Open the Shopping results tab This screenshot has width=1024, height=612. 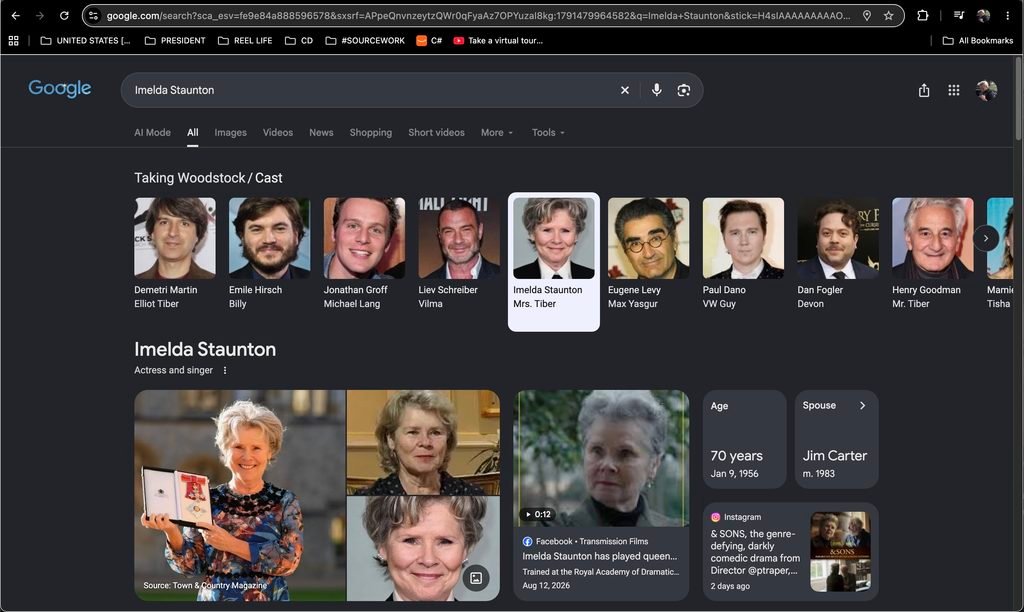coord(371,133)
